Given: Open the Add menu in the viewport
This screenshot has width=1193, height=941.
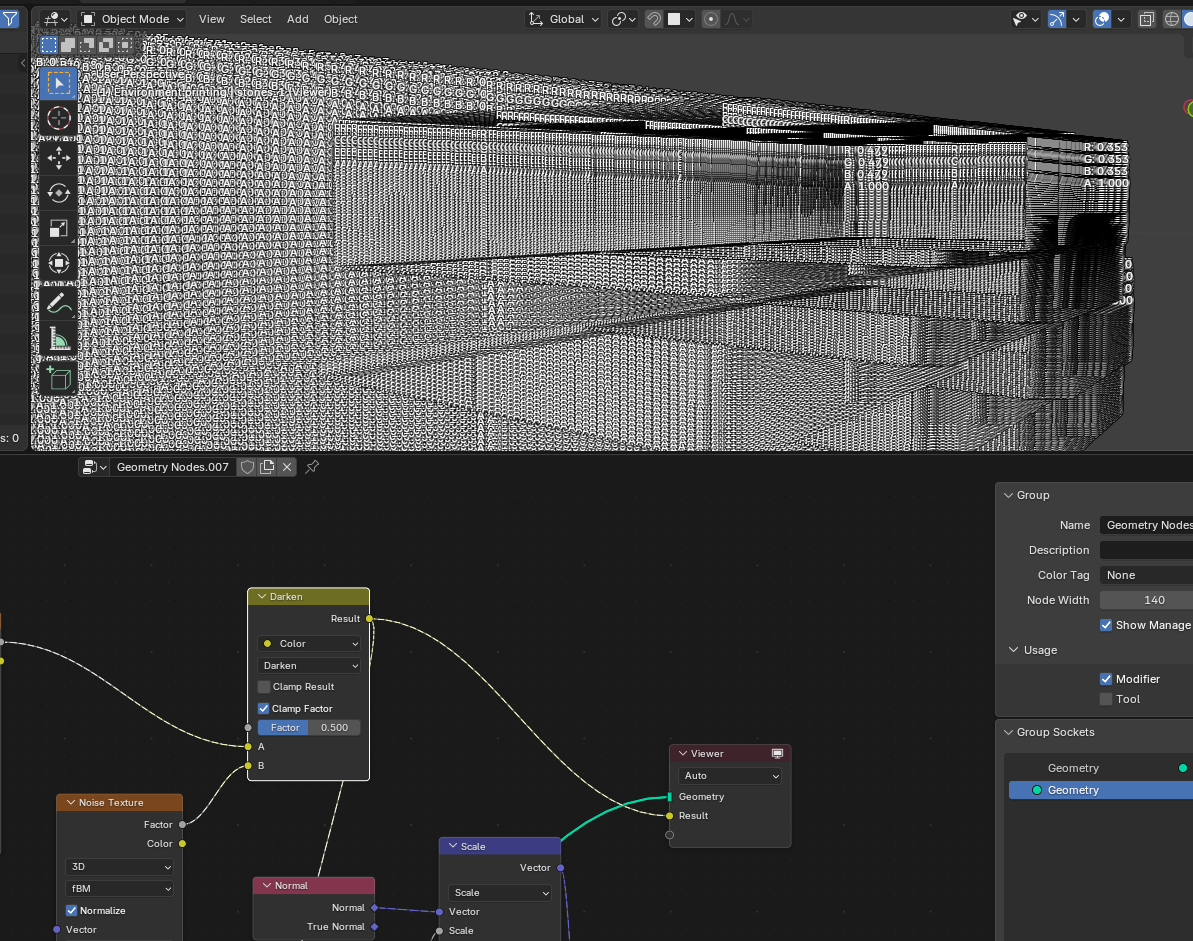Looking at the screenshot, I should pyautogui.click(x=298, y=19).
